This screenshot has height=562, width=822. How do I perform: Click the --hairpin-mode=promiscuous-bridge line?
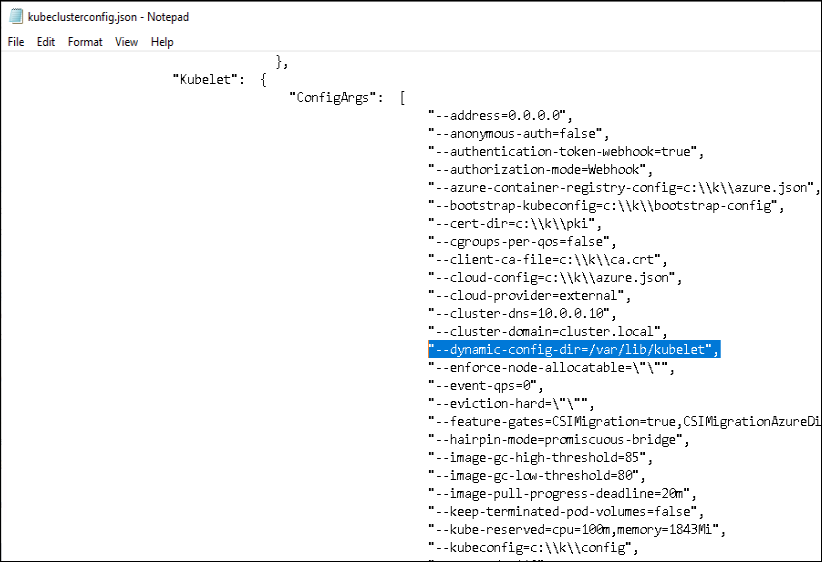coord(558,440)
